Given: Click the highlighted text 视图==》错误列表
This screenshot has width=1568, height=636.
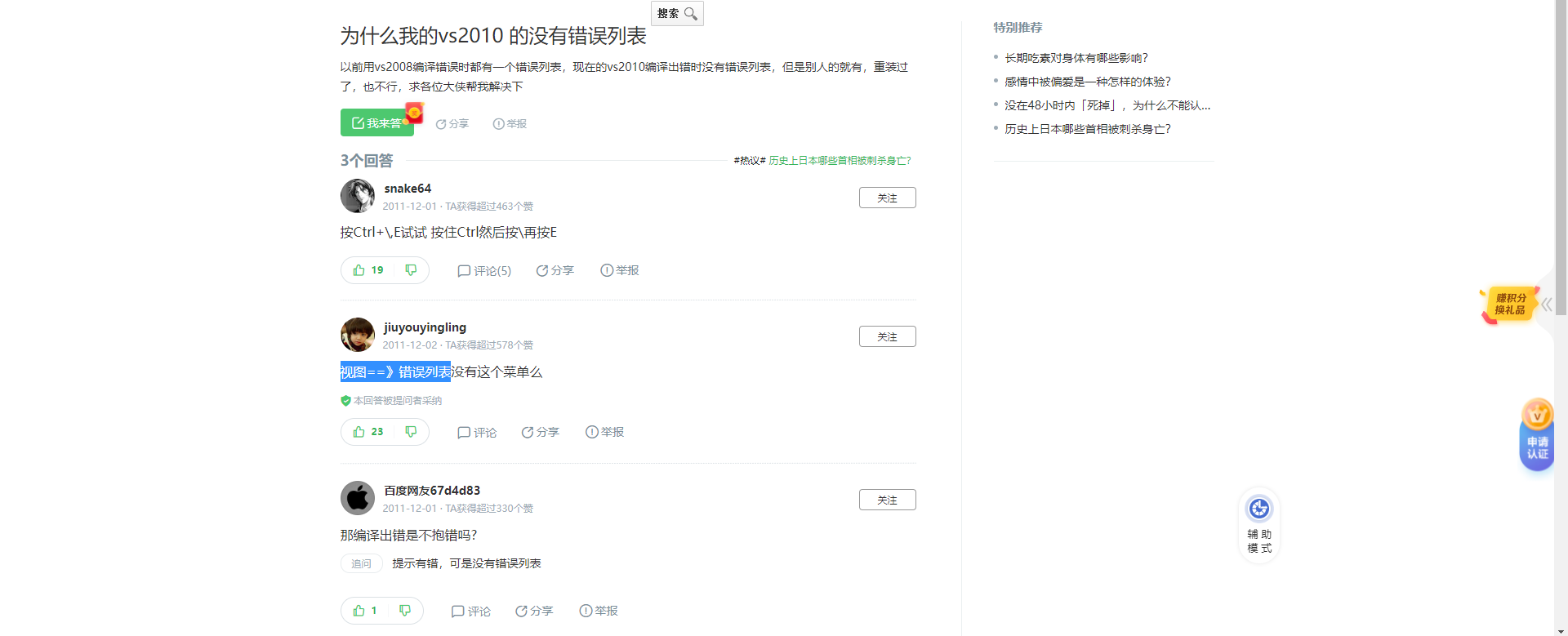Looking at the screenshot, I should (x=395, y=372).
